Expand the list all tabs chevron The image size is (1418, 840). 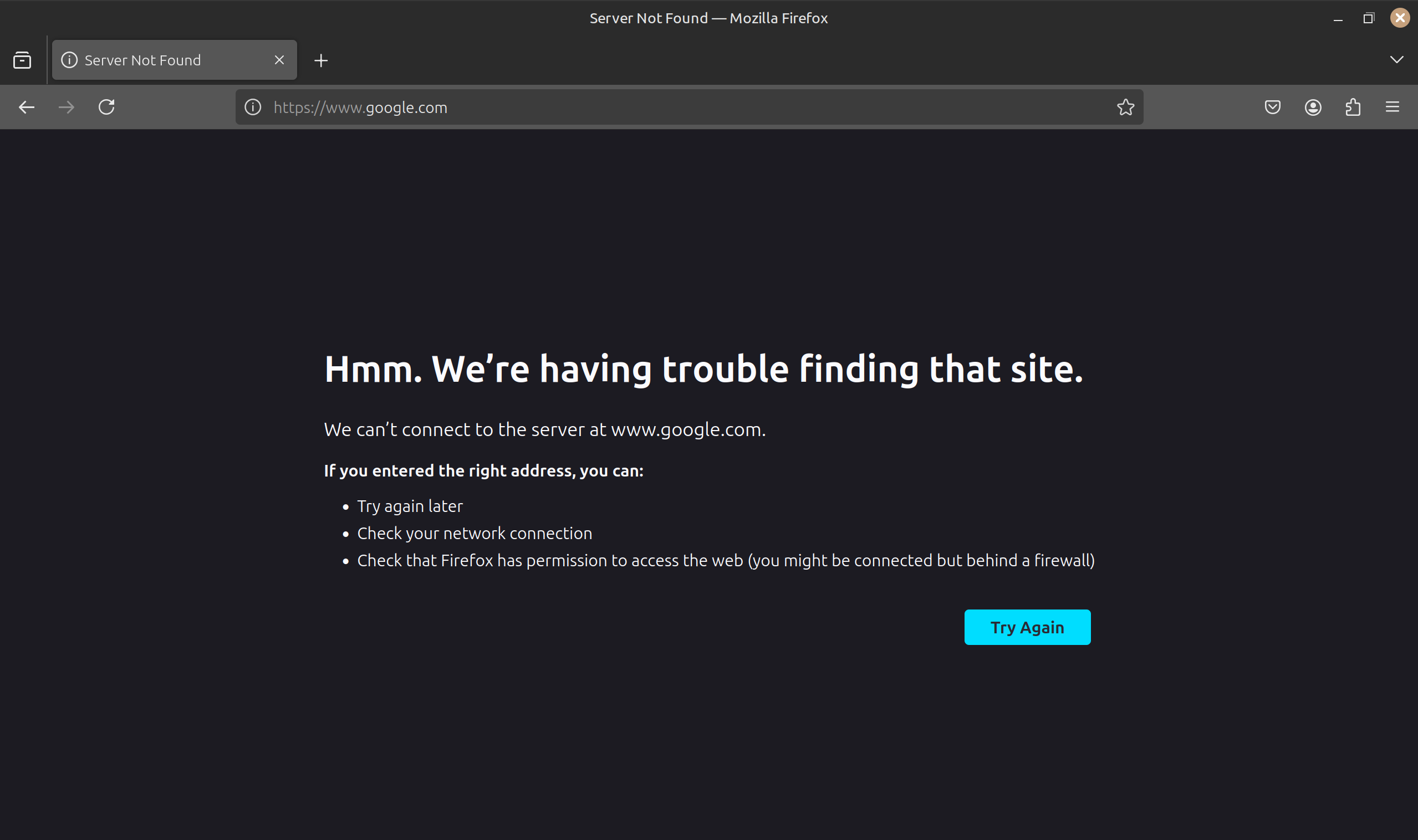(x=1396, y=59)
